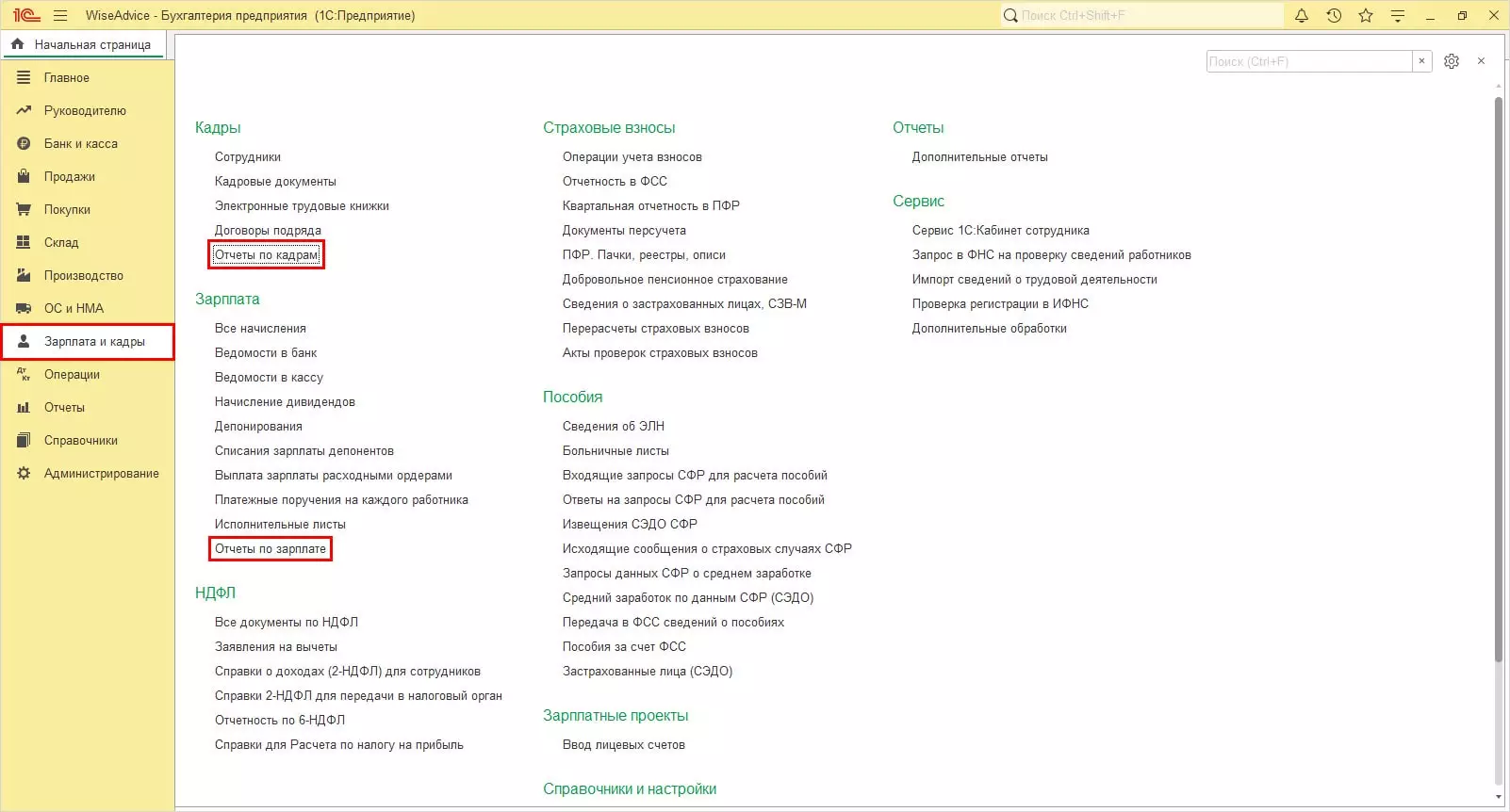Open Проверка регистрации в ИФНС
The image size is (1510, 812).
pyautogui.click(x=1000, y=303)
